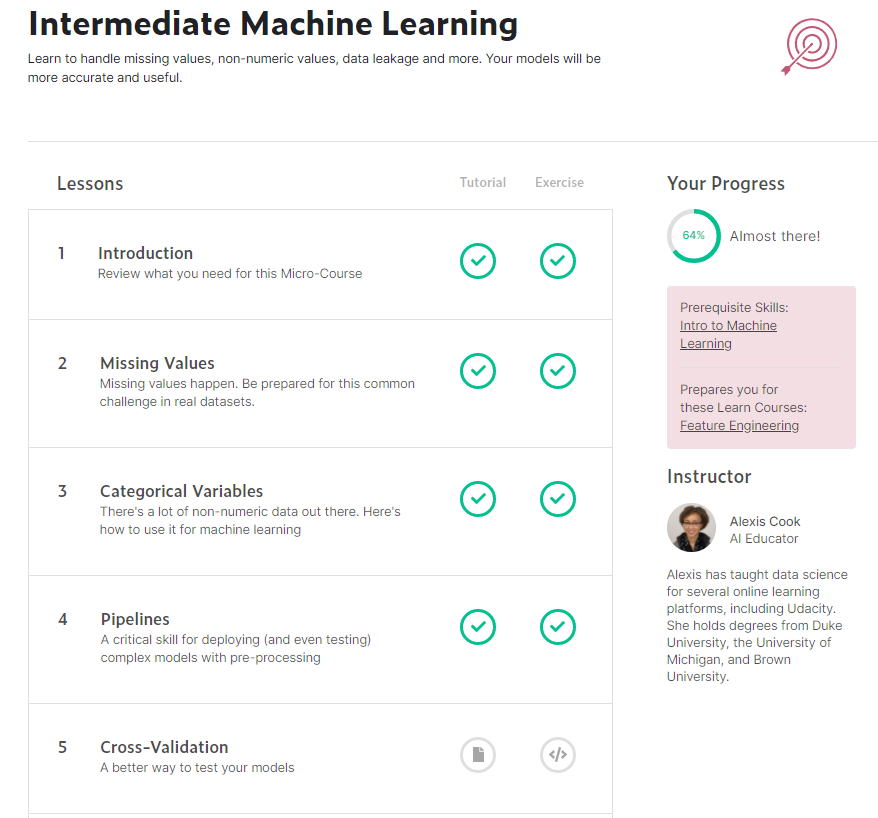Click the 'Prerequisite Skills:' label
878x818 pixels.
(x=734, y=307)
